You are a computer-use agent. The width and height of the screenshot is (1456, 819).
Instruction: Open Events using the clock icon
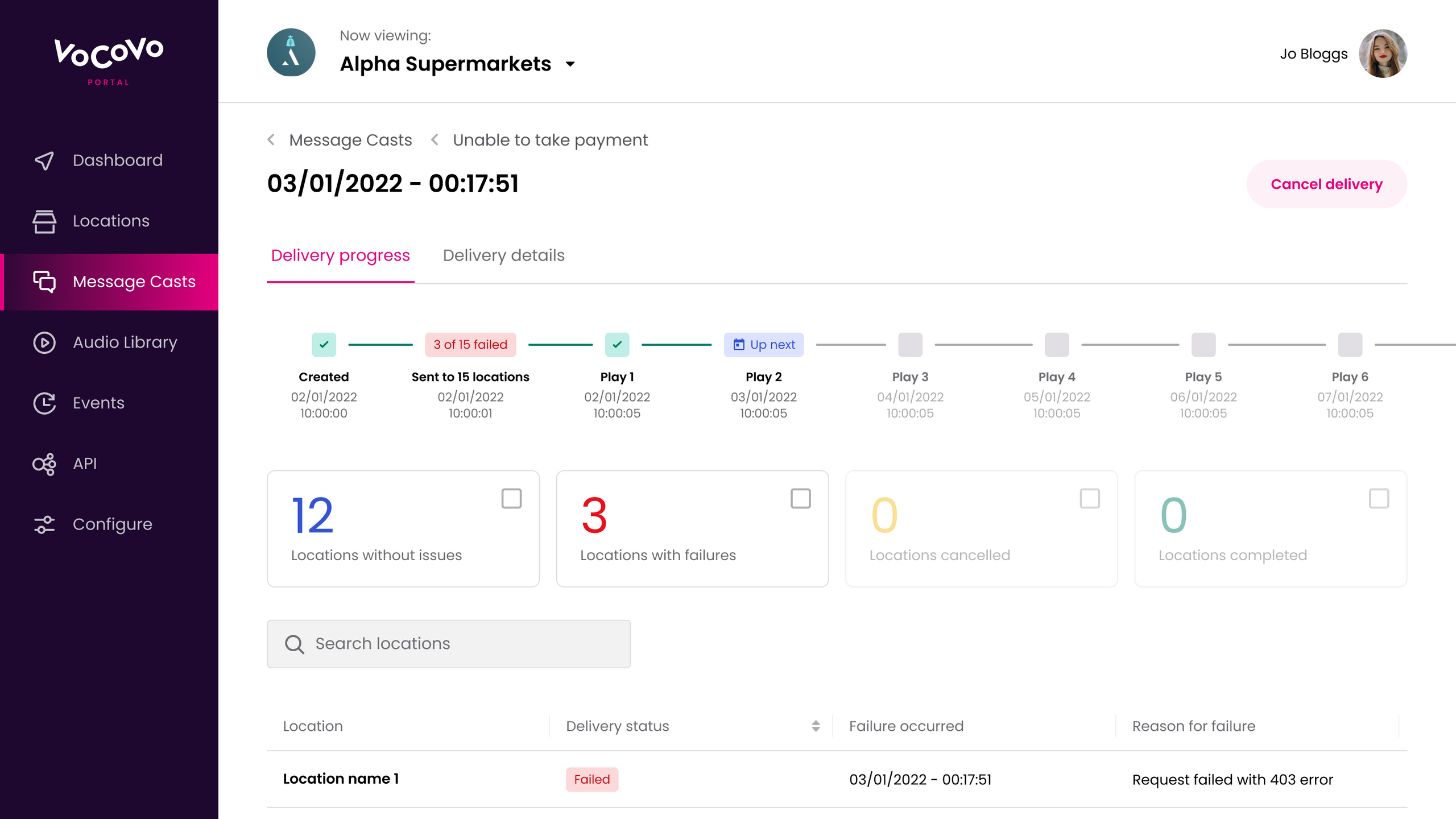click(x=44, y=403)
